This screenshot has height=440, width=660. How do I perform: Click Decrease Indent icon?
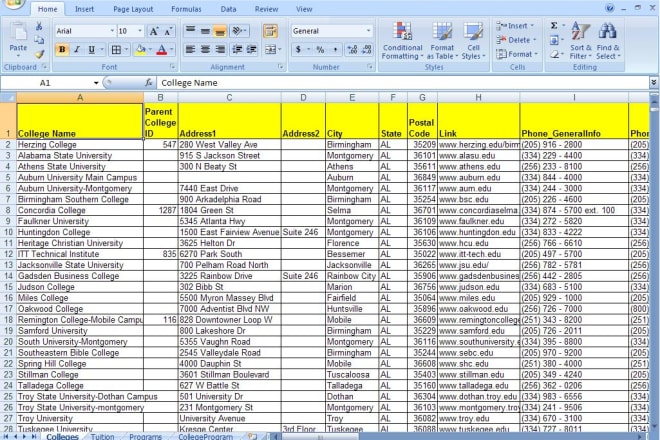point(237,50)
